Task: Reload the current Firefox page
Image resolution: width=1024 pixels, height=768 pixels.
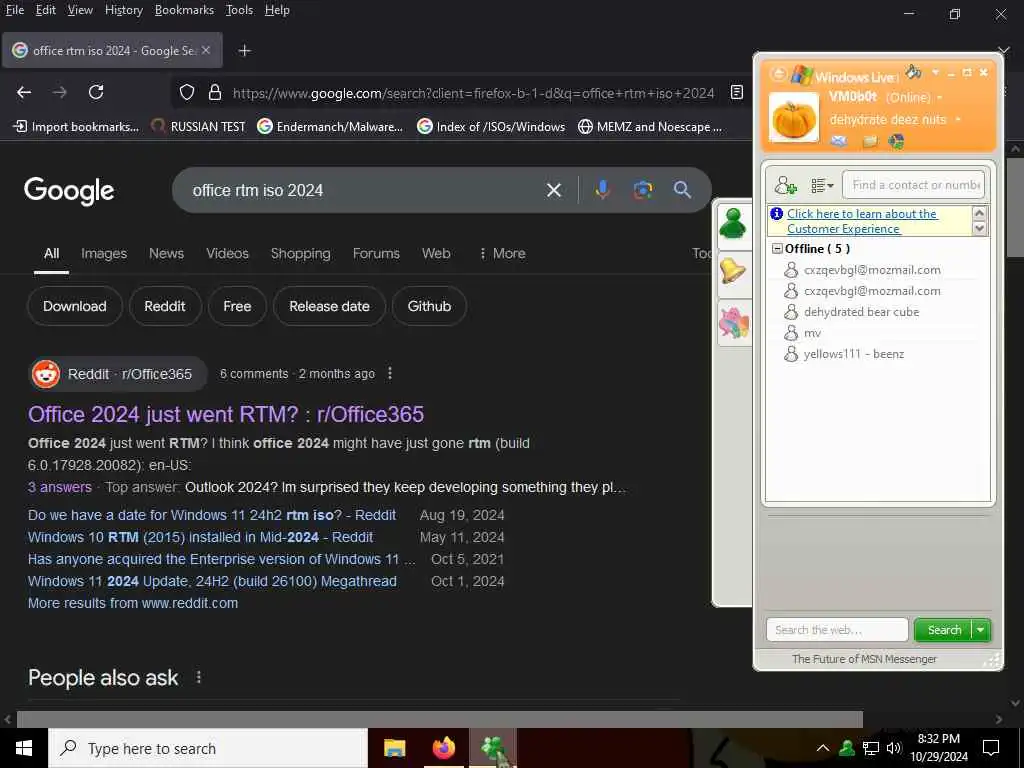Action: pyautogui.click(x=96, y=93)
